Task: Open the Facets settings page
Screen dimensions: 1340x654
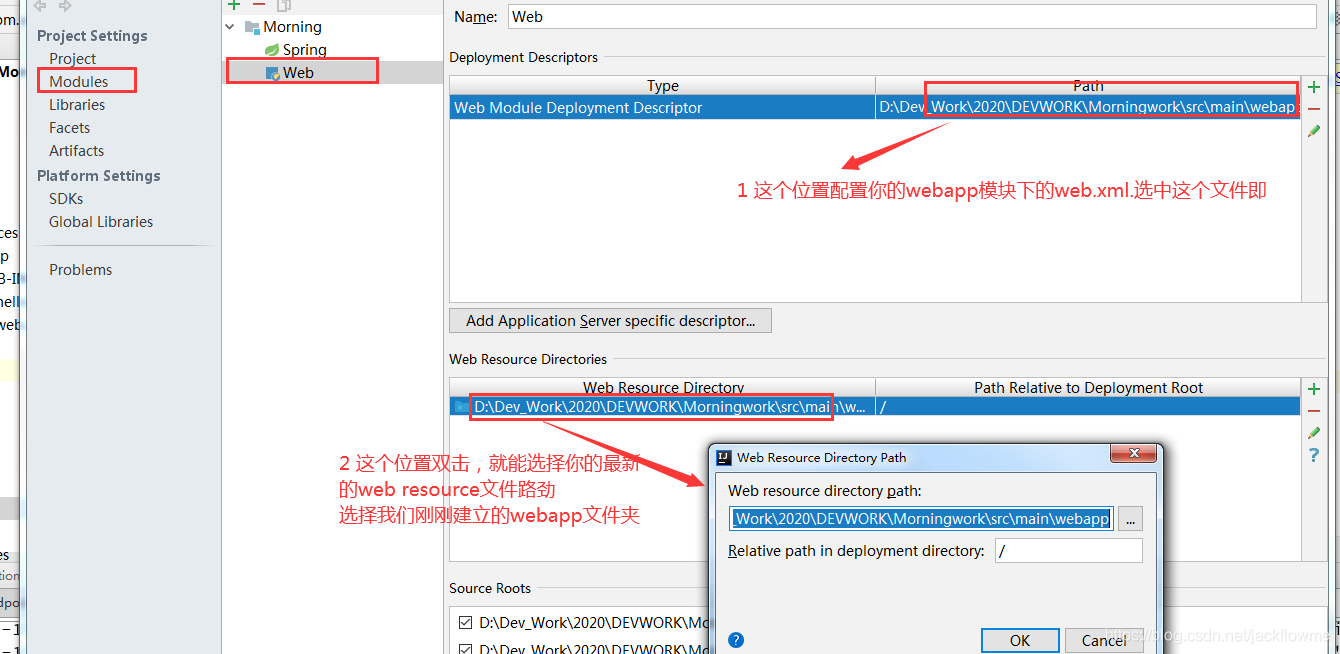Action: tap(70, 127)
